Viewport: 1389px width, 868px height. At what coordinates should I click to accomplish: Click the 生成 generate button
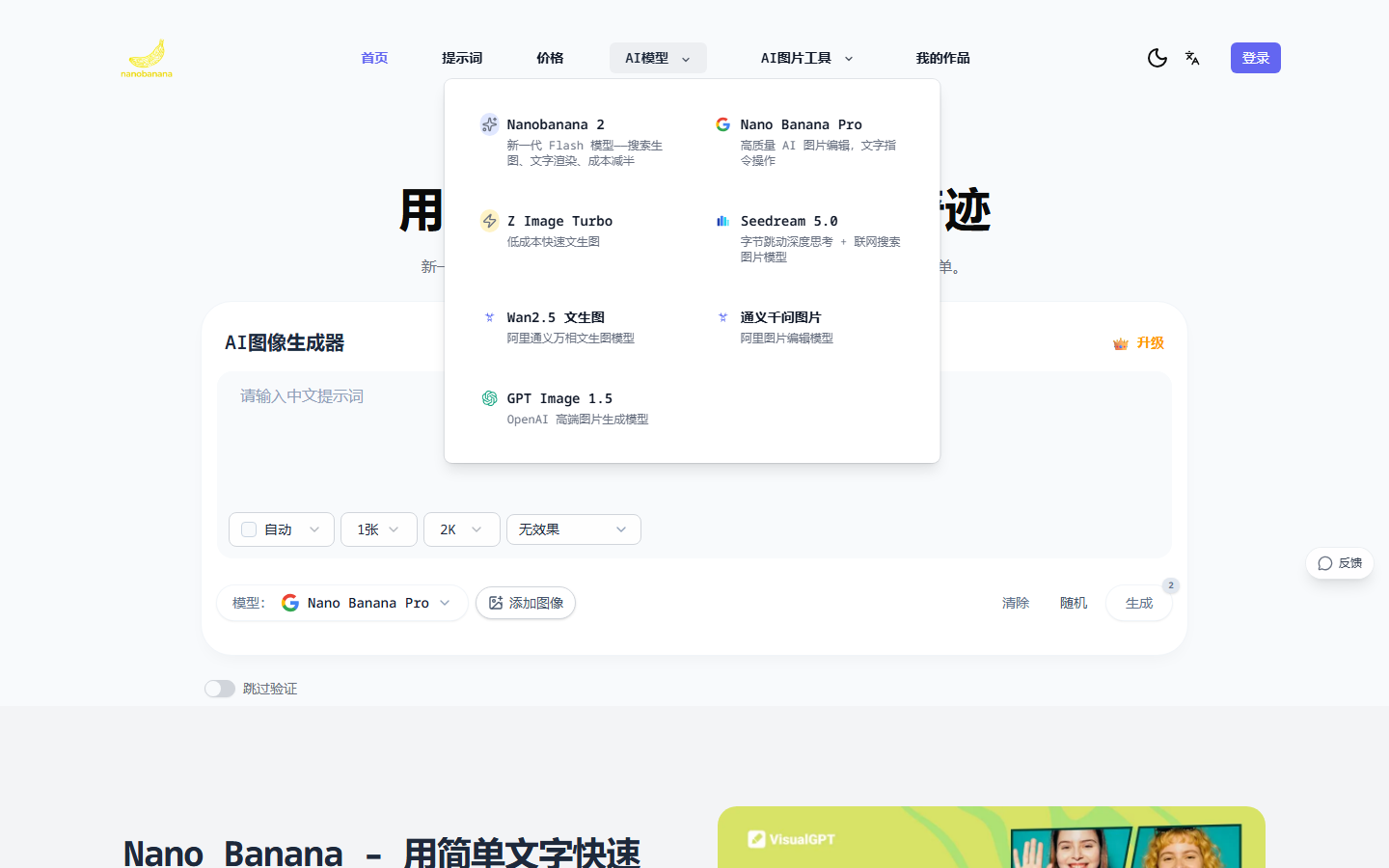(x=1139, y=603)
